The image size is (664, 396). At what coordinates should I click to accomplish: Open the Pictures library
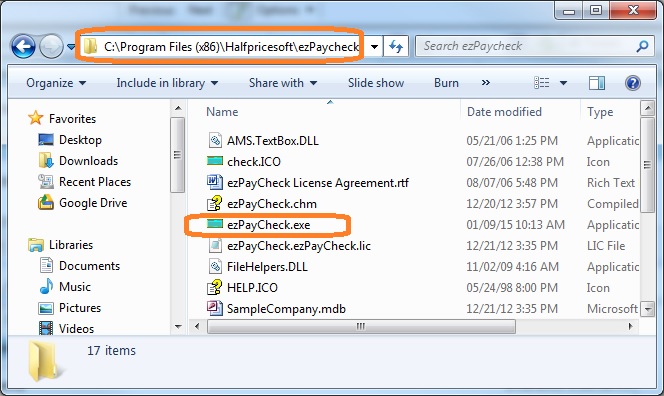[x=80, y=307]
